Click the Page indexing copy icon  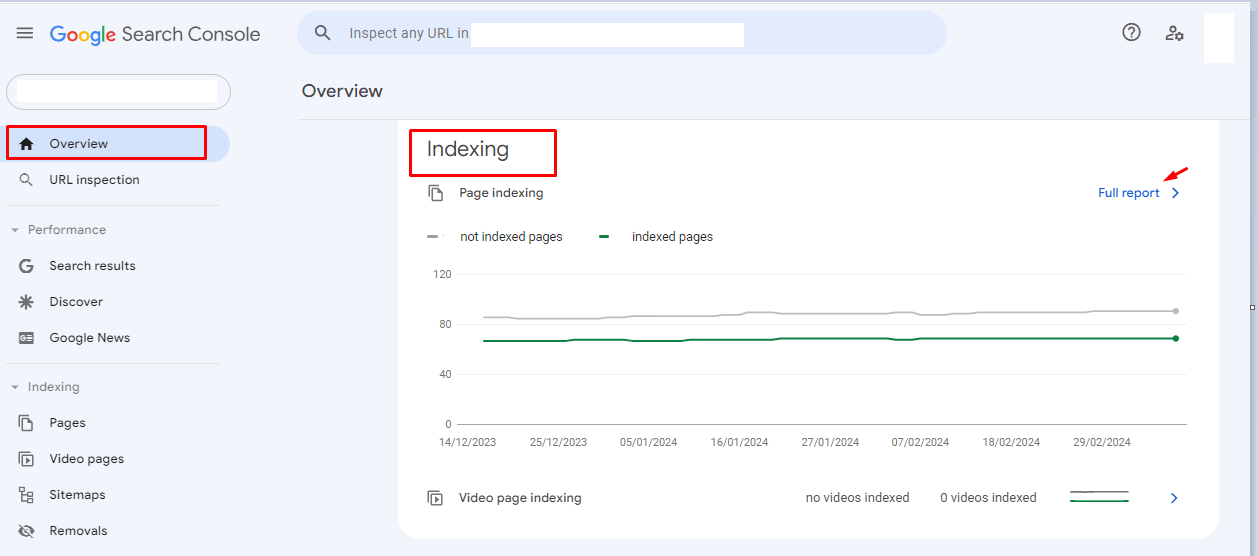(x=436, y=193)
